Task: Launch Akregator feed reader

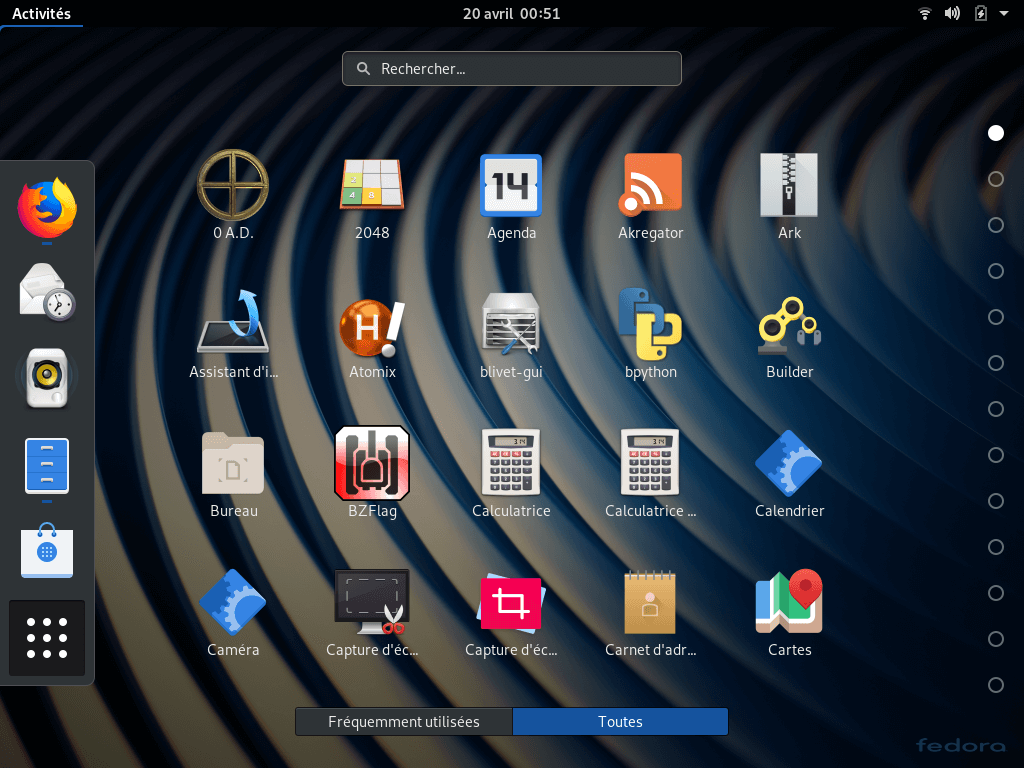Action: click(x=650, y=185)
